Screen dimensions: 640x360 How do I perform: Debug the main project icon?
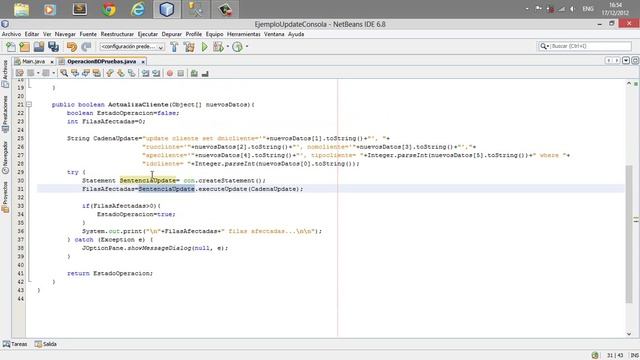(218, 47)
